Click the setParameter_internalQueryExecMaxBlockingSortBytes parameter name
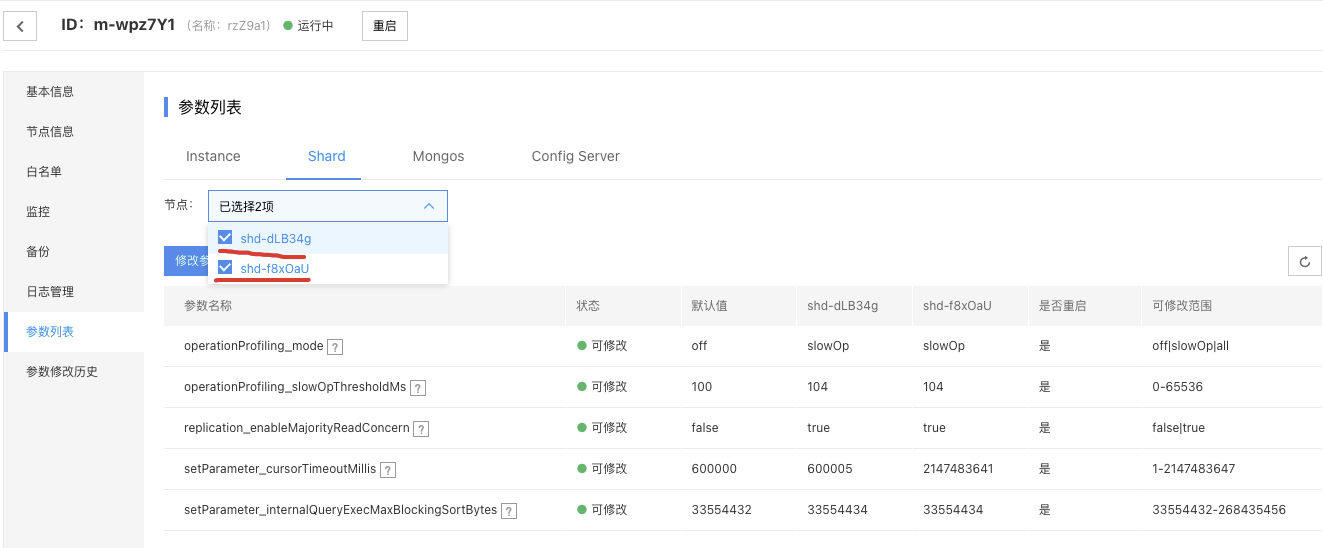 pyautogui.click(x=341, y=510)
